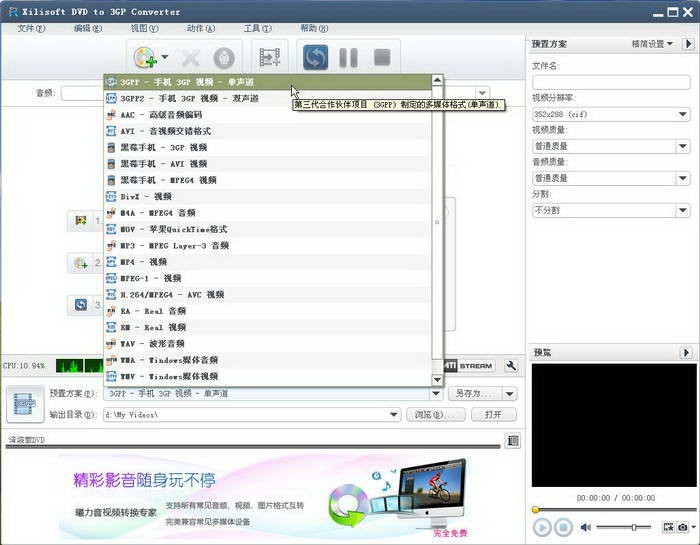Select MPEG-1 视频 profile
The image size is (700, 545).
(268, 279)
